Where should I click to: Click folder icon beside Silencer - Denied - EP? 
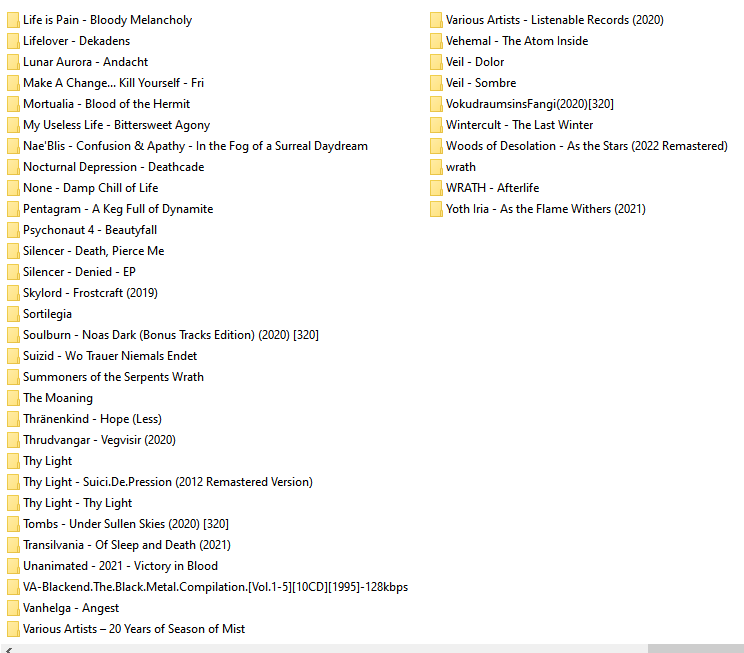13,272
